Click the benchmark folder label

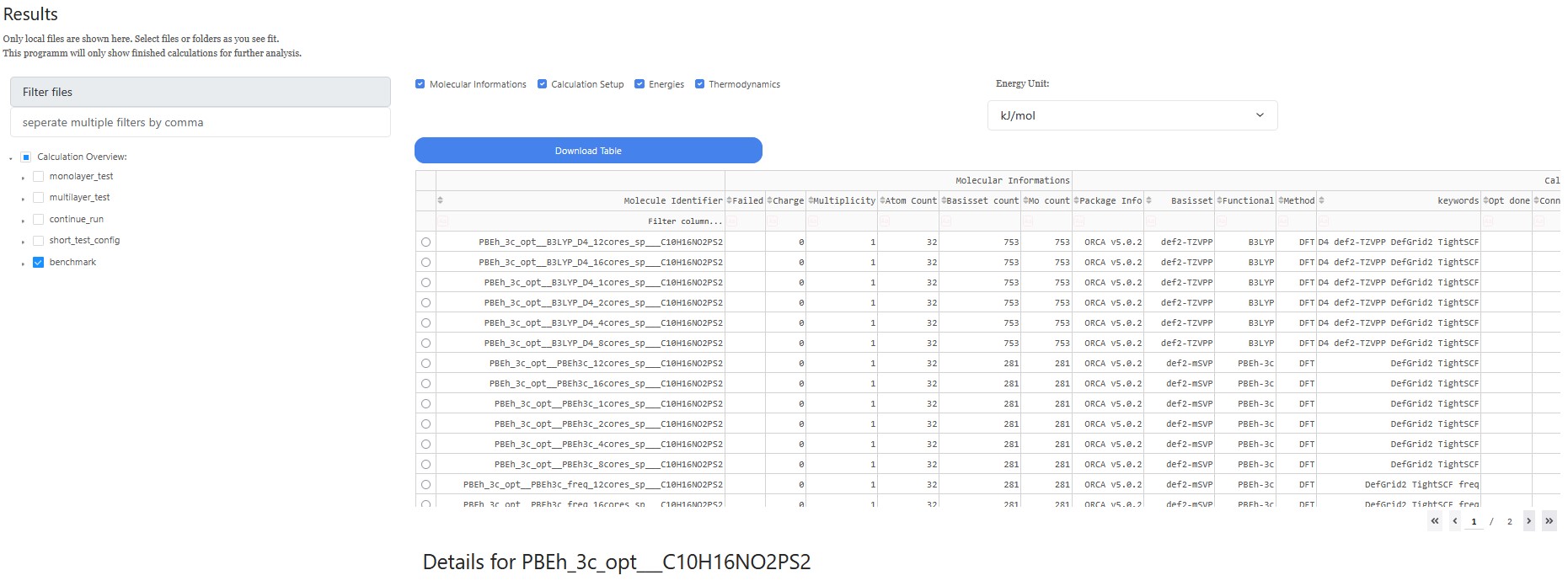click(72, 262)
